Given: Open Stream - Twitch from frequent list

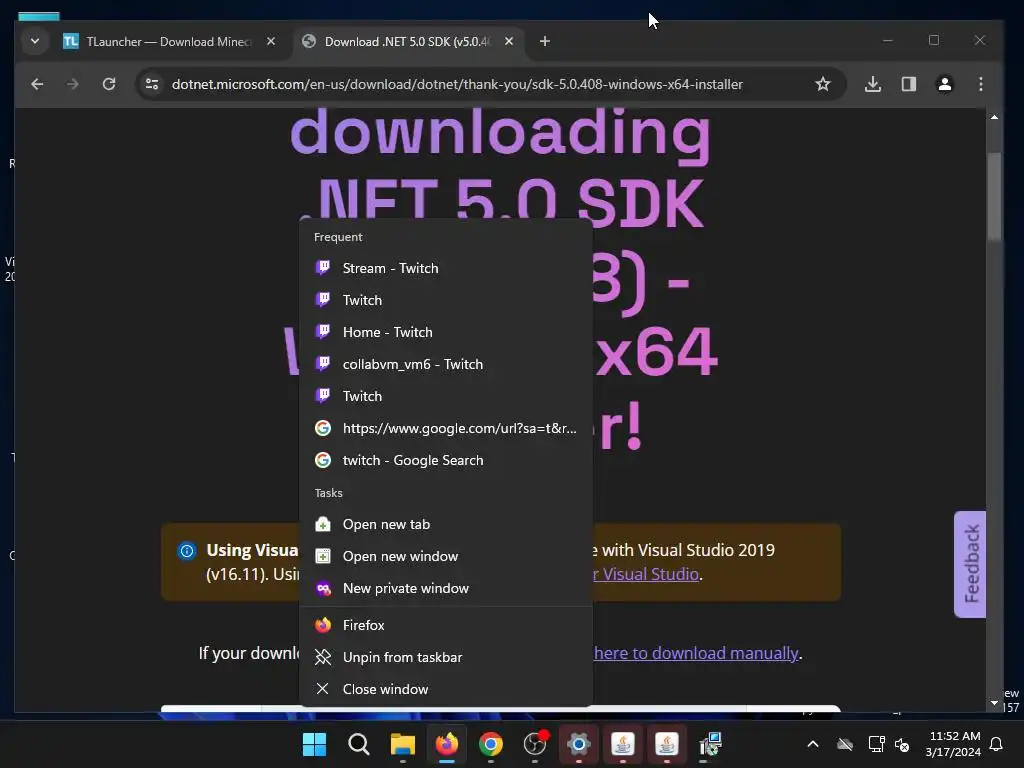Looking at the screenshot, I should point(445,268).
